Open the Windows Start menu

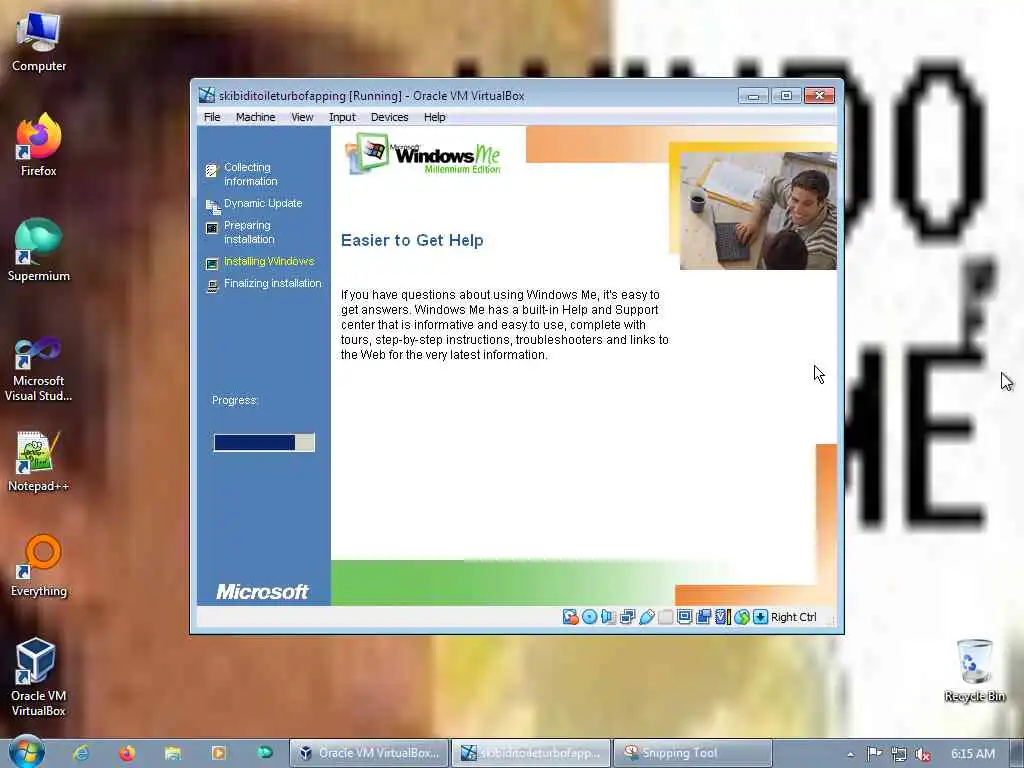point(27,752)
